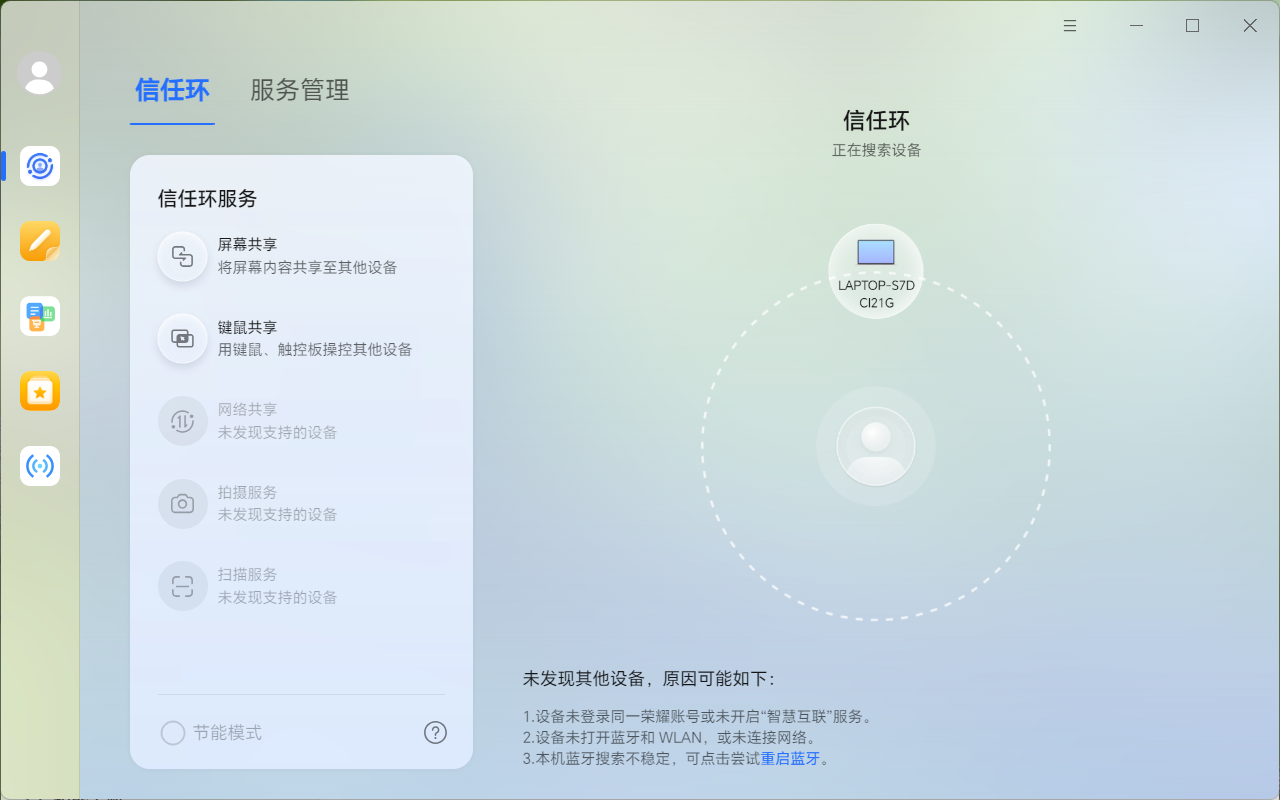
Task: Open the trust ring sidebar icon
Action: click(40, 166)
